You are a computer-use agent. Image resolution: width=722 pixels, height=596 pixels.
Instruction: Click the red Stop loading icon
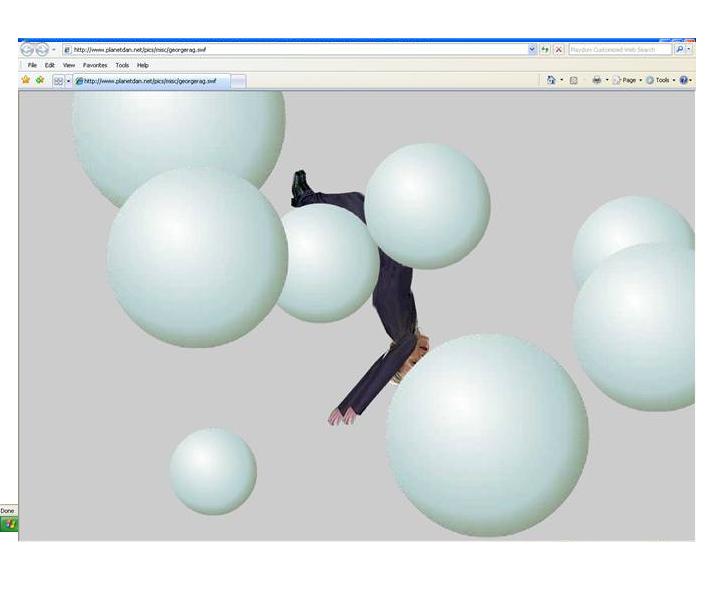[558, 49]
